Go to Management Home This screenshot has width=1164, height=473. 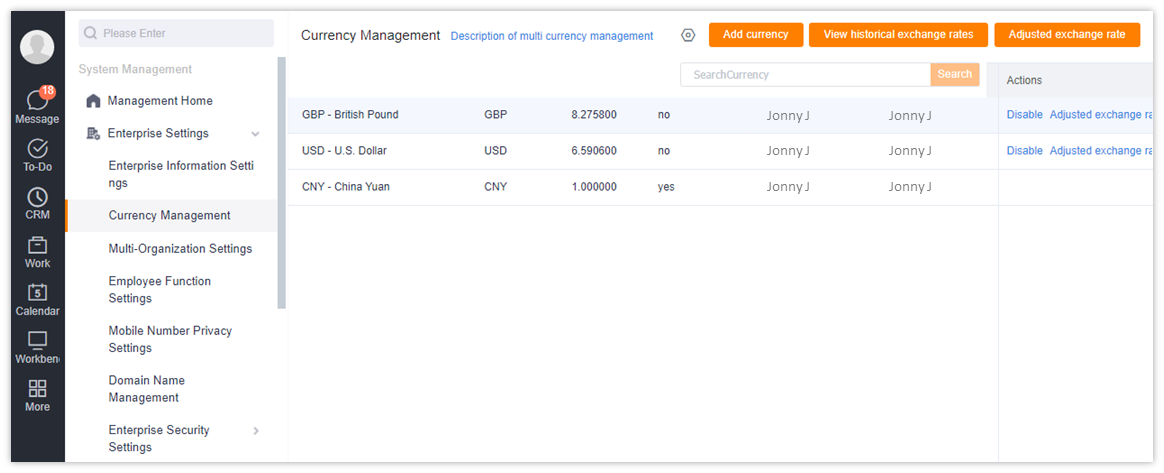coord(160,101)
